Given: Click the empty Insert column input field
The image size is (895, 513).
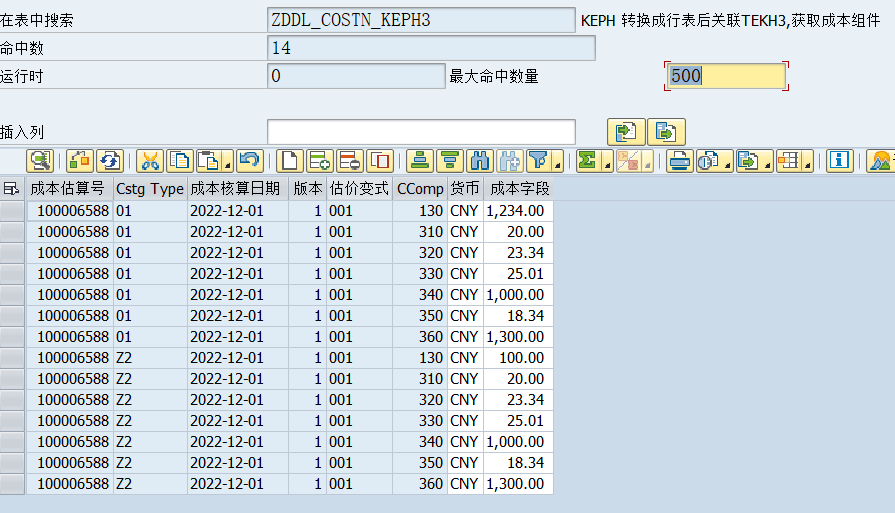Looking at the screenshot, I should click(421, 132).
